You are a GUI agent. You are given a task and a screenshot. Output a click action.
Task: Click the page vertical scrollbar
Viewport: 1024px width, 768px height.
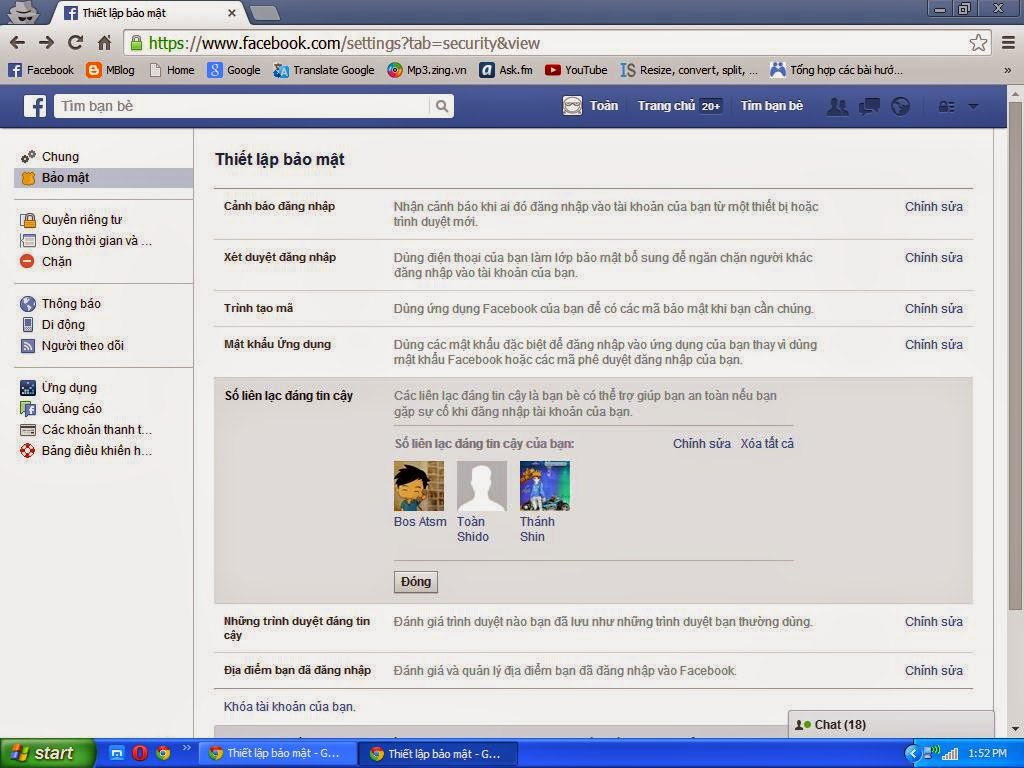(1015, 356)
